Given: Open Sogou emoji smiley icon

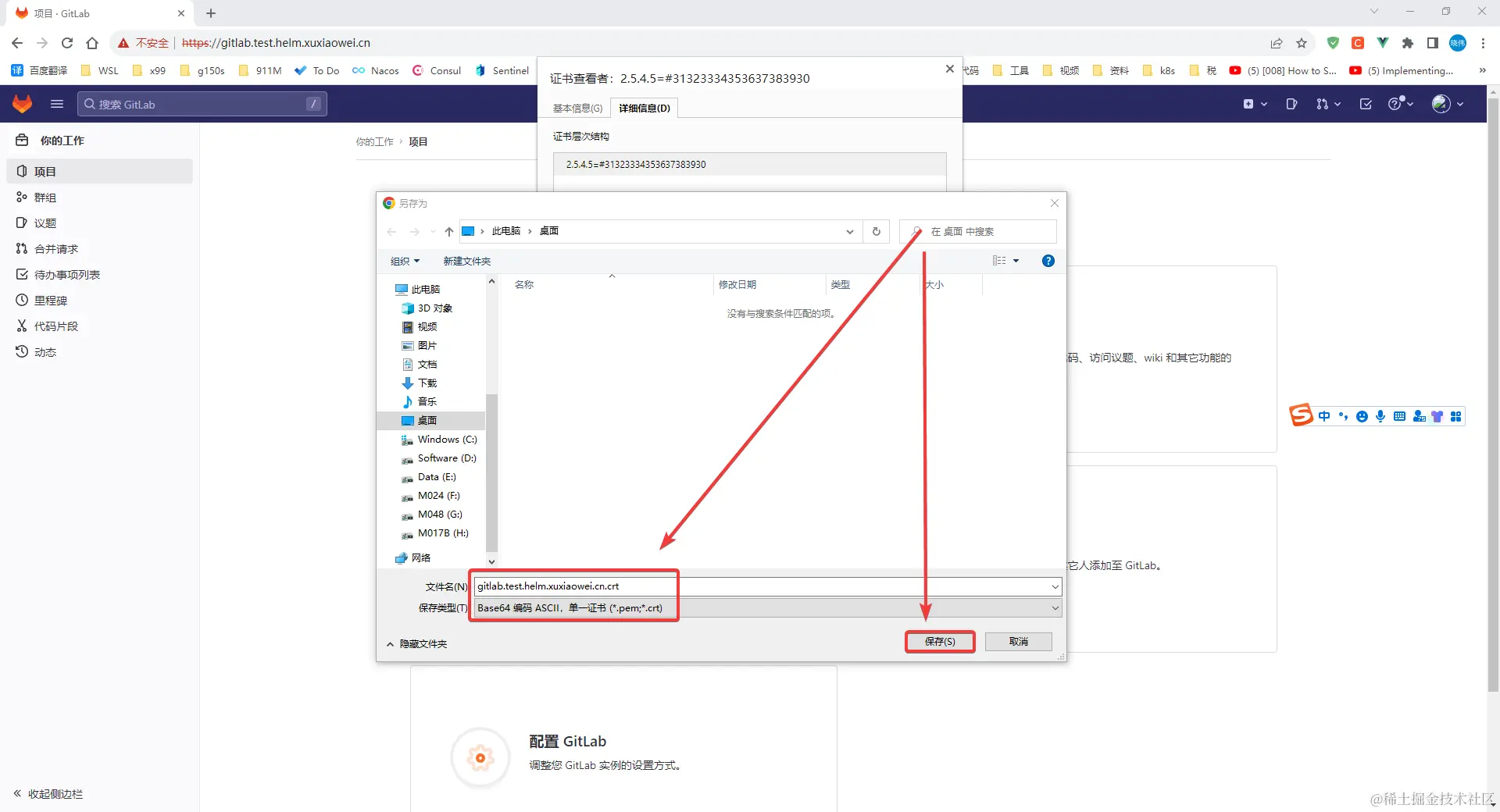Looking at the screenshot, I should [1362, 416].
